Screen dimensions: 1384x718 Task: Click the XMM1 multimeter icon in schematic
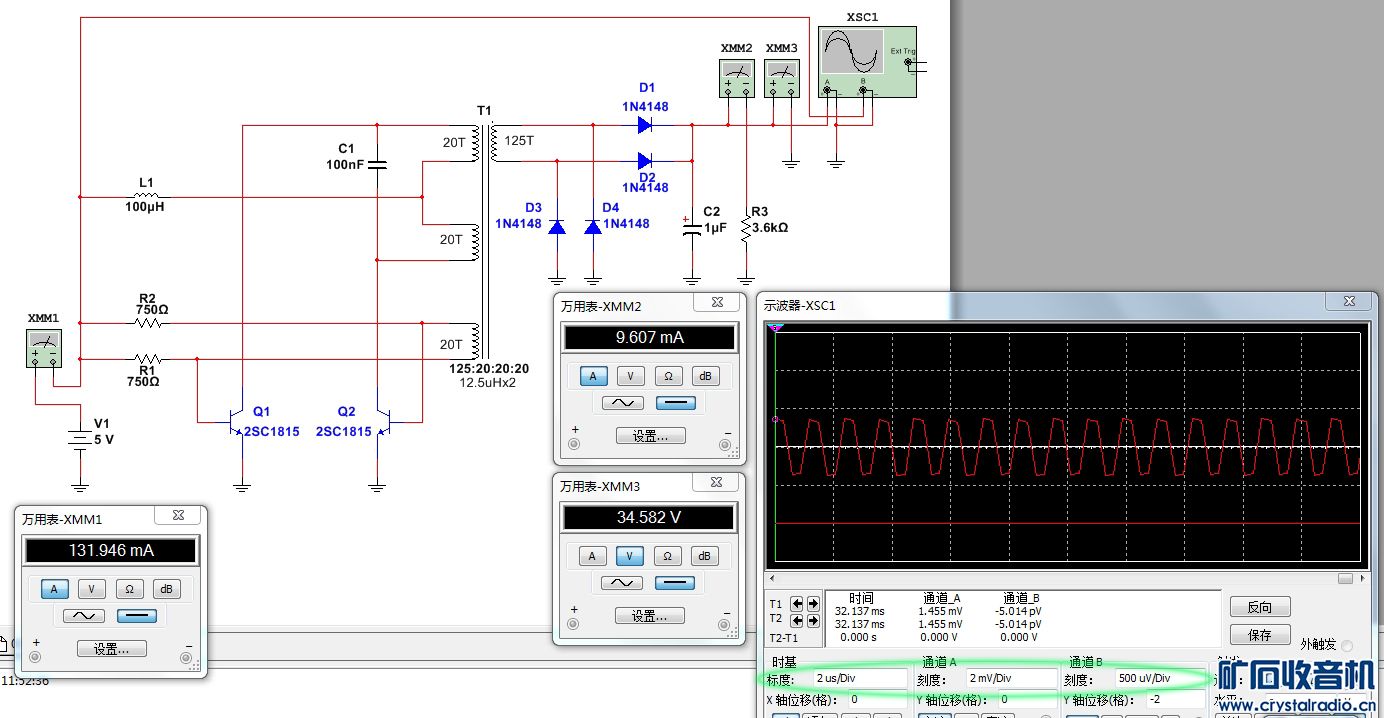coord(43,349)
